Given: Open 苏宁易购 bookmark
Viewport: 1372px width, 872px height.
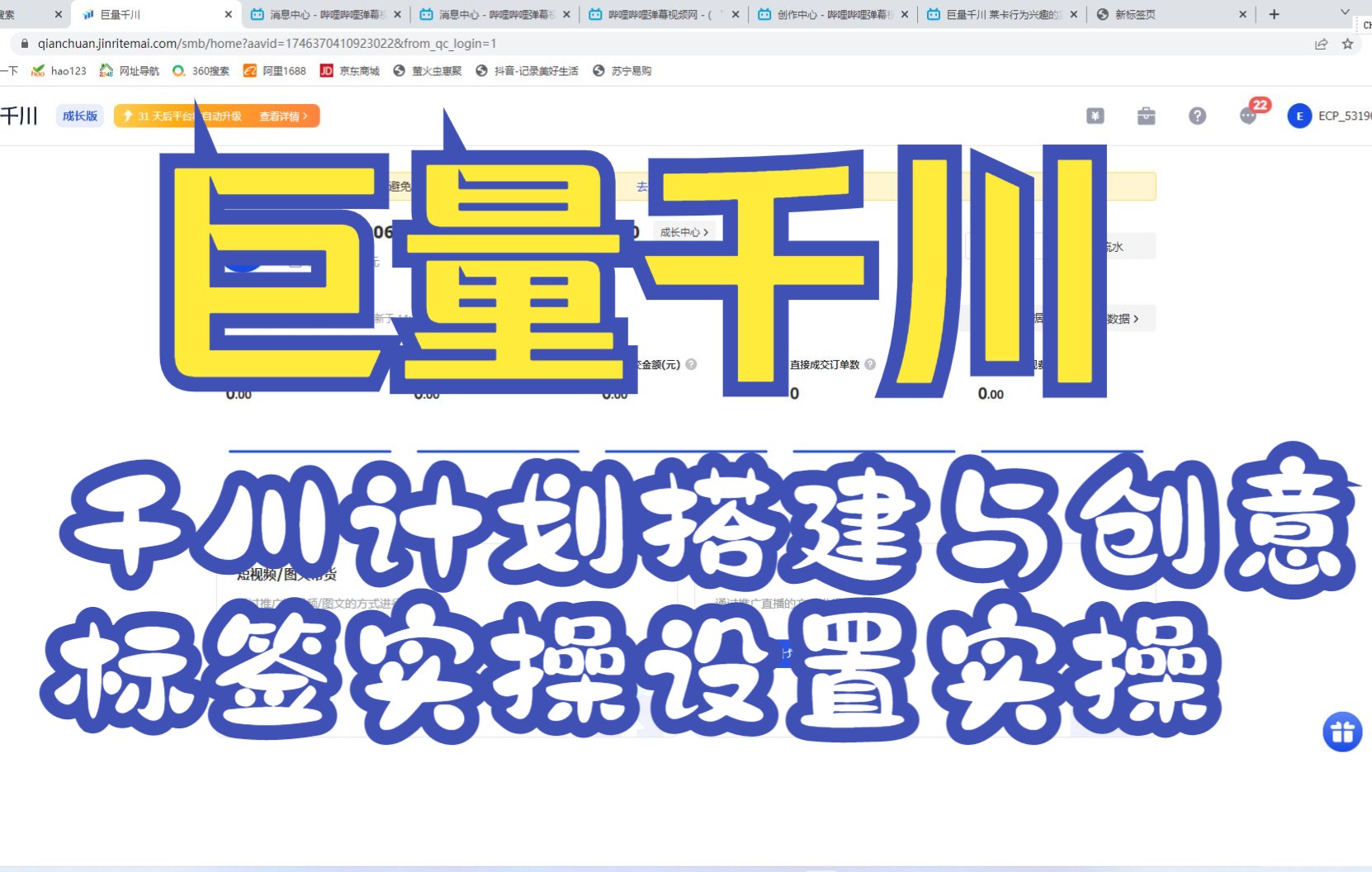Looking at the screenshot, I should tap(622, 71).
